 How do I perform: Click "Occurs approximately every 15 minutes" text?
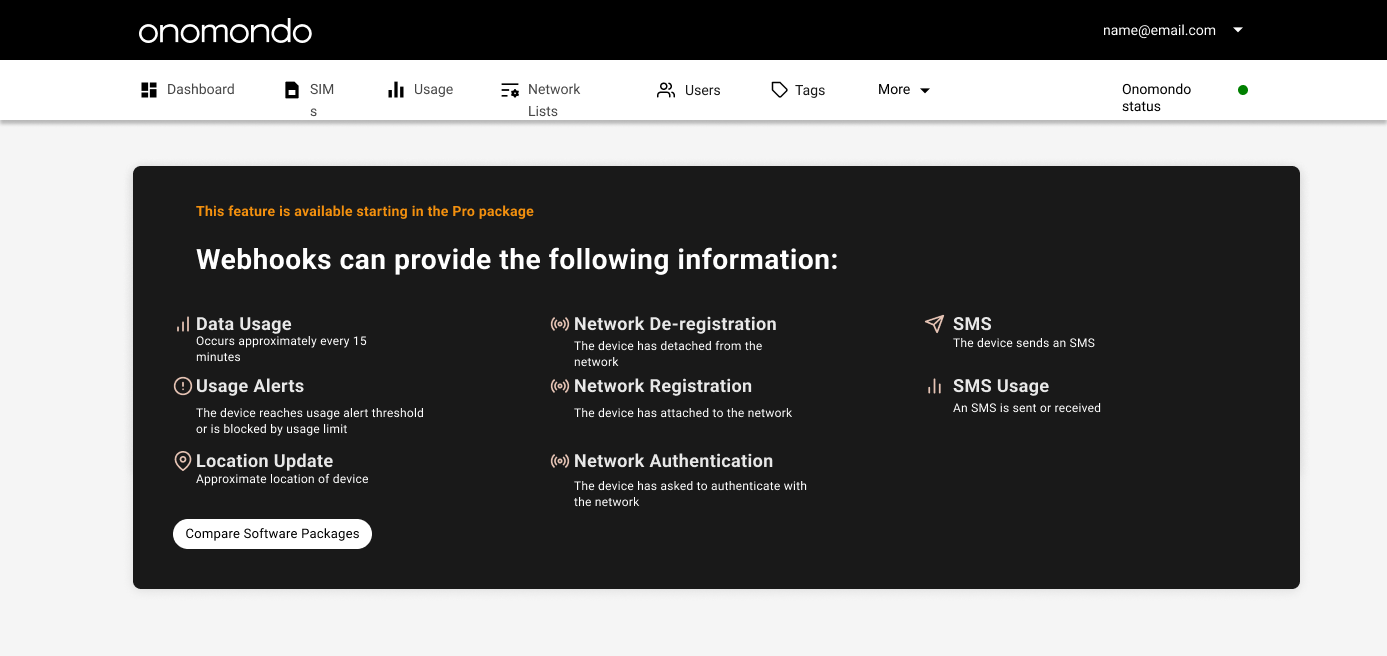tap(281, 349)
